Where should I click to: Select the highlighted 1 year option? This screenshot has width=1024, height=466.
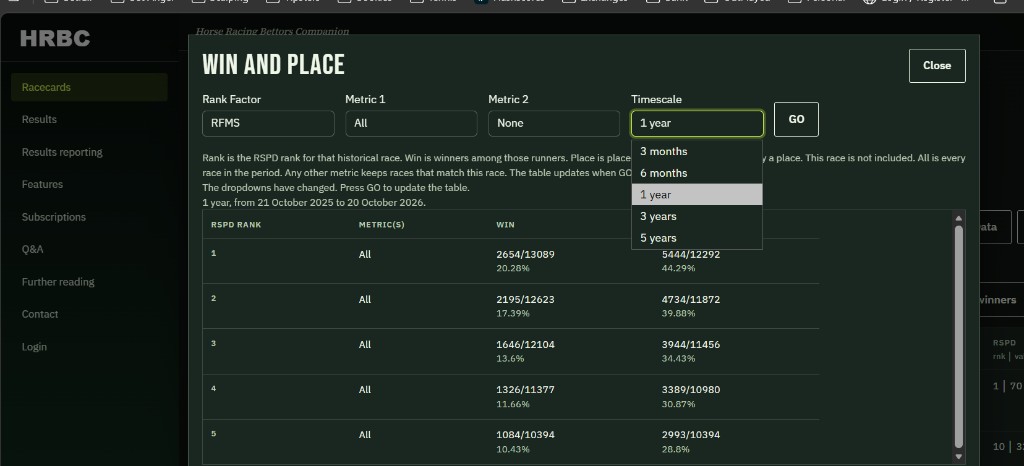click(x=697, y=194)
